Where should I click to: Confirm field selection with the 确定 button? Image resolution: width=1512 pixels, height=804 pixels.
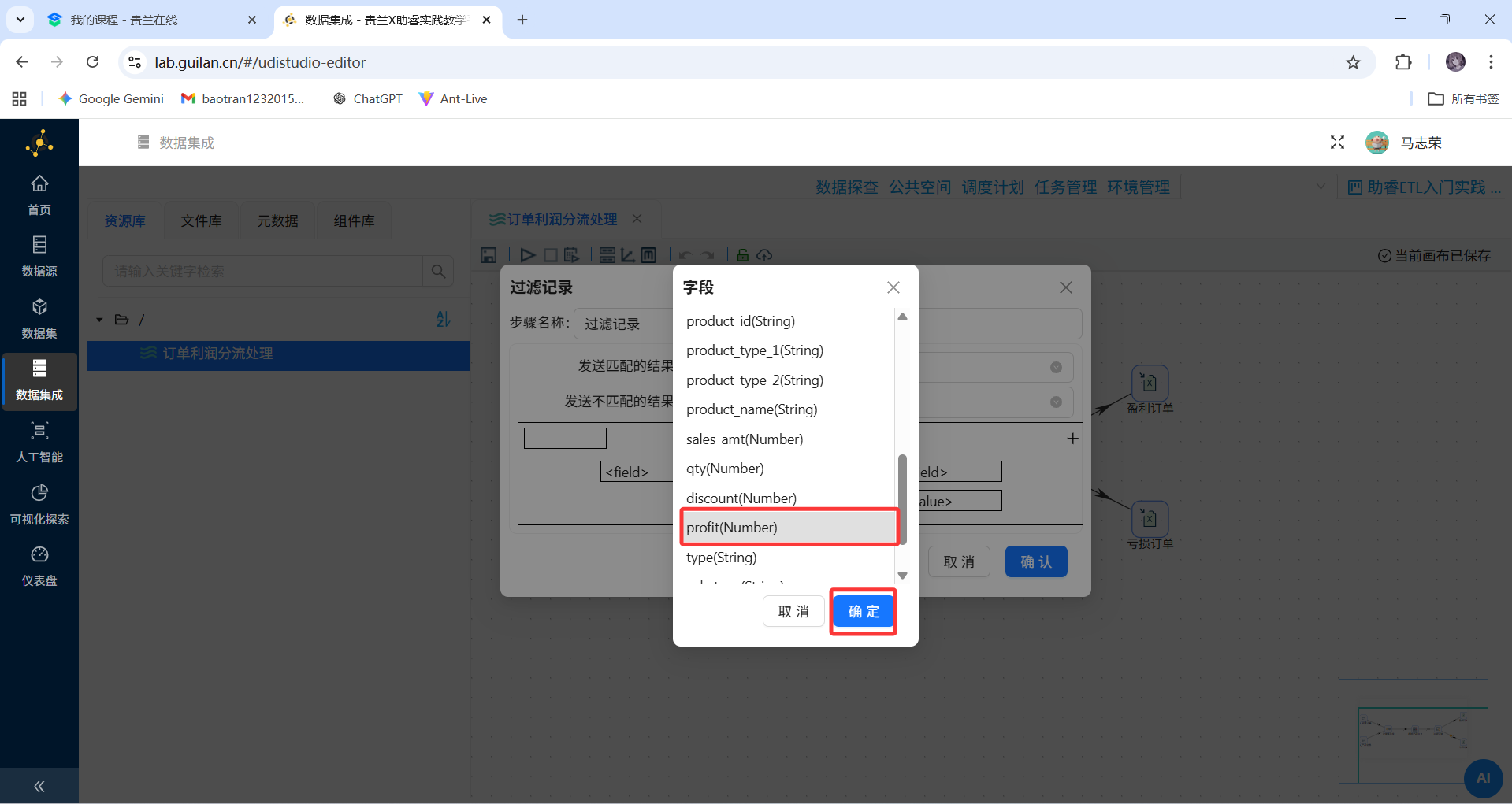863,611
